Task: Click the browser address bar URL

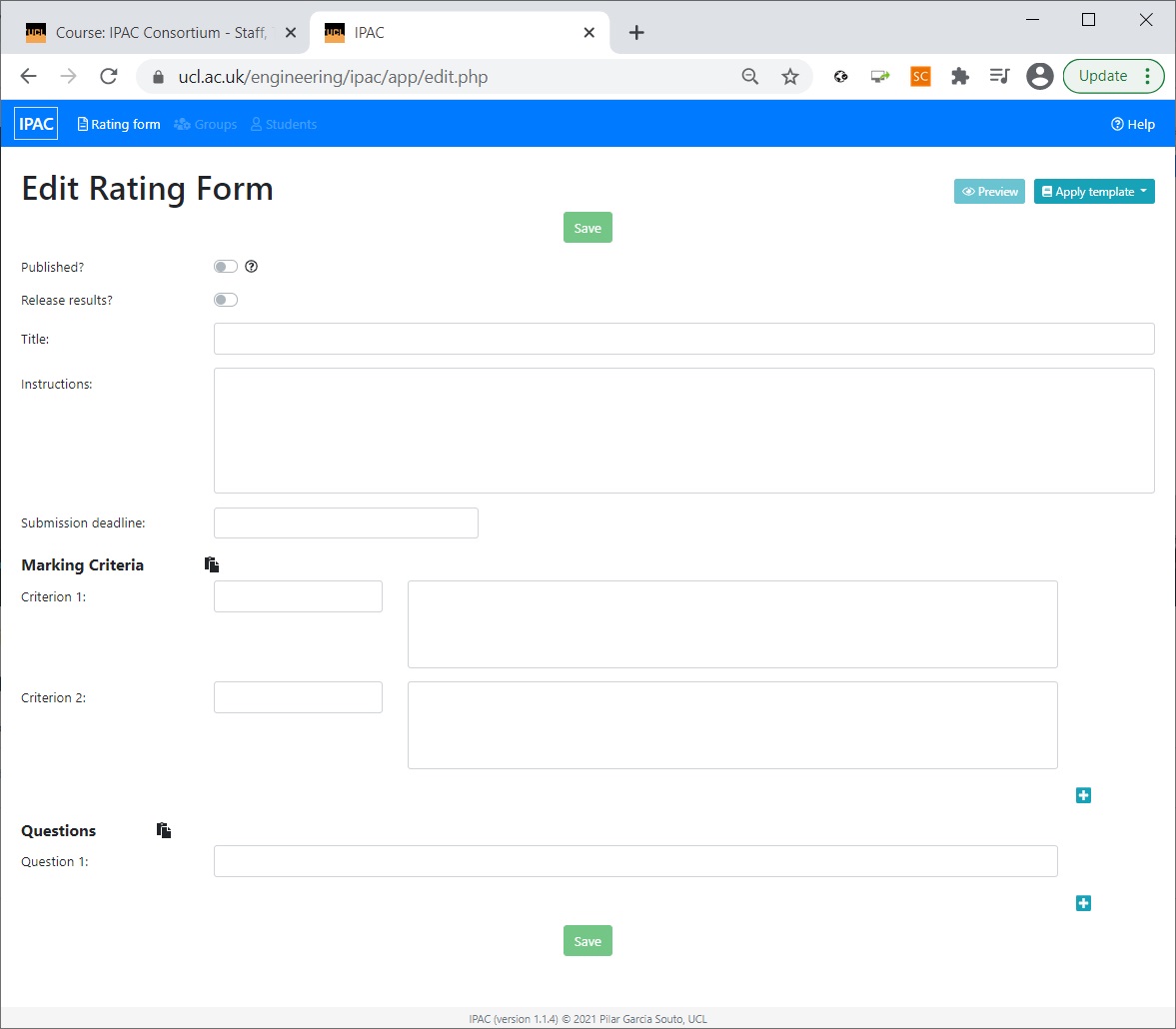Action: (x=333, y=77)
